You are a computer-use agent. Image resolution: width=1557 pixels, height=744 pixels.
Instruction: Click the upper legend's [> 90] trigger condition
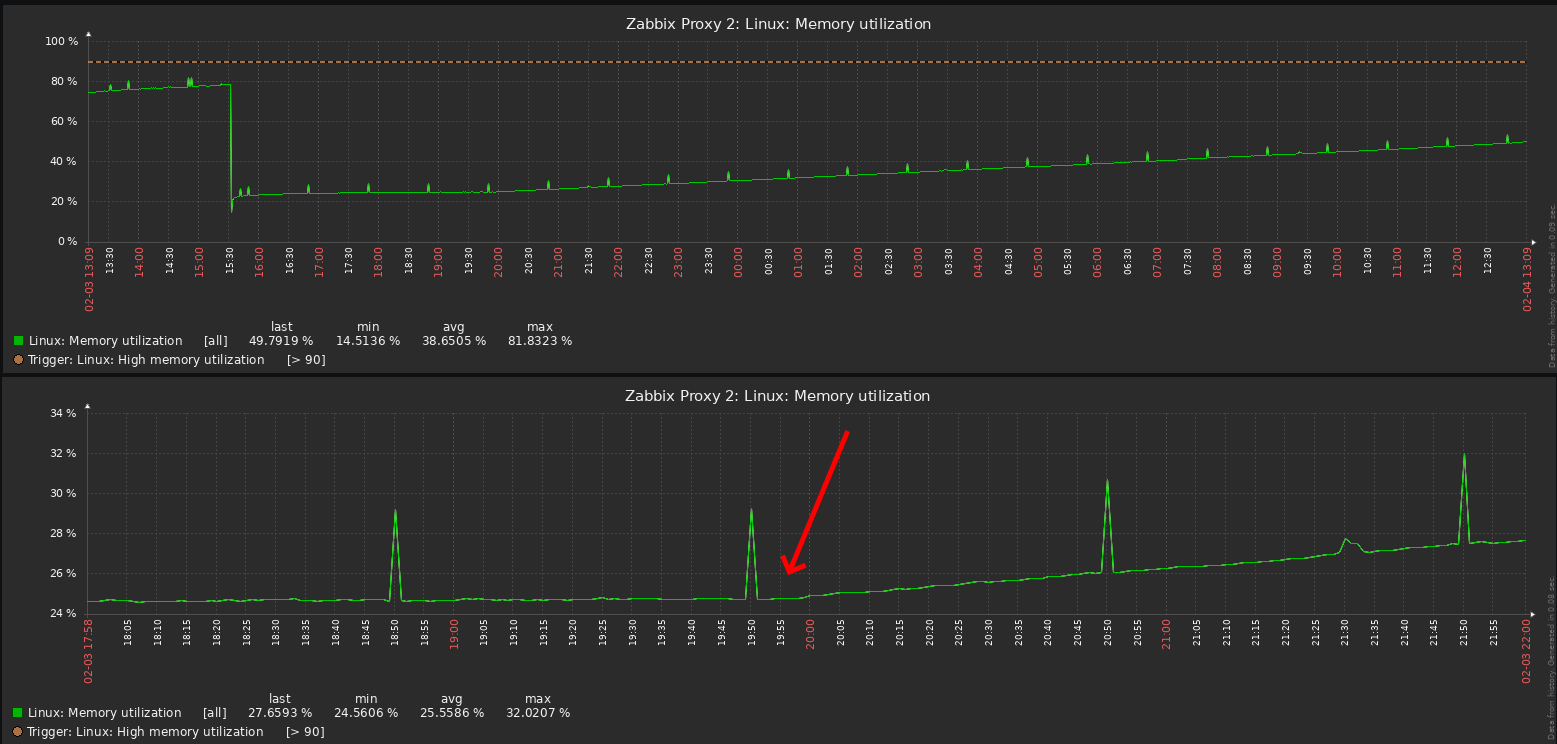coord(306,360)
